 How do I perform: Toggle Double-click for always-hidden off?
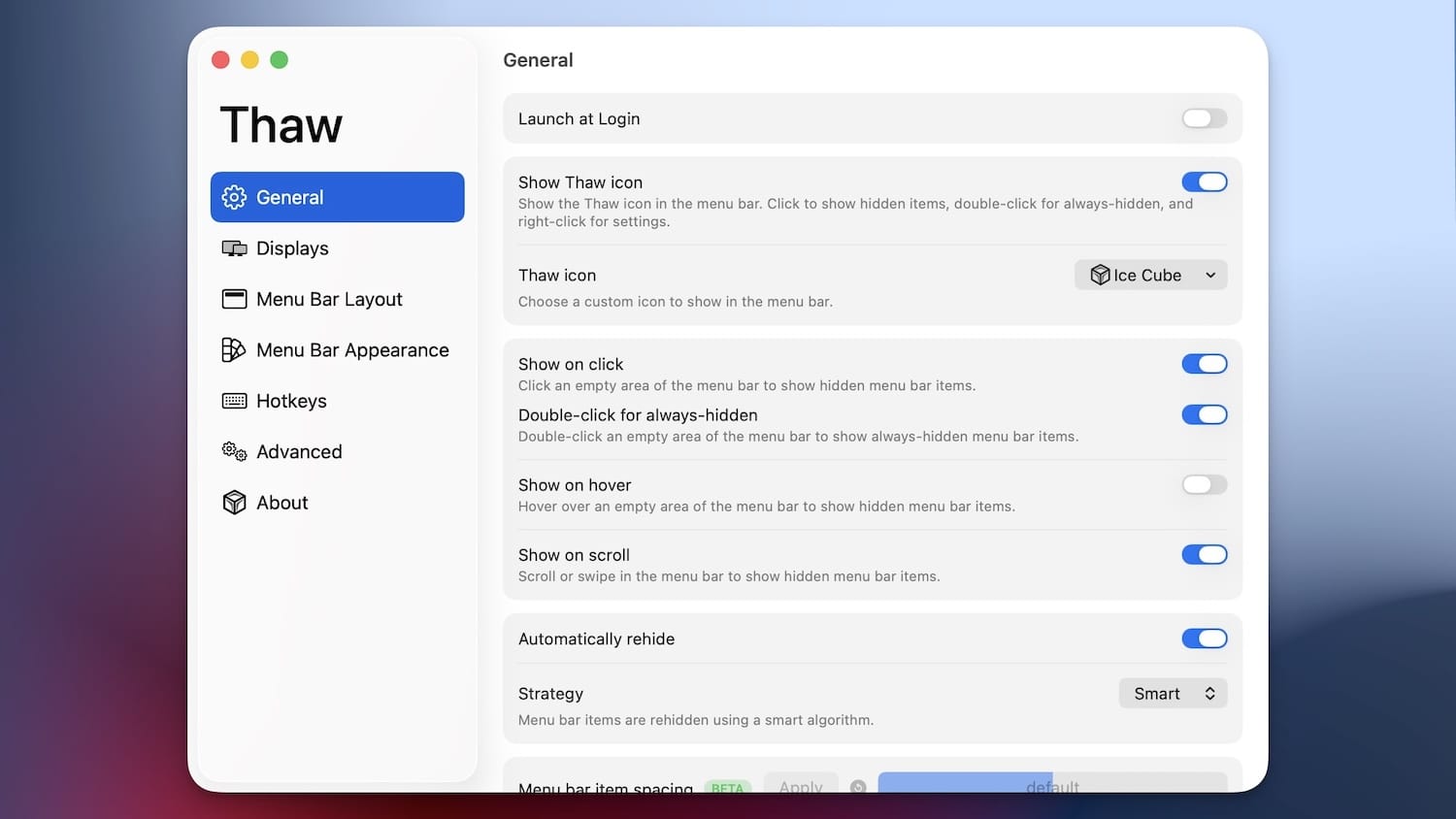click(1205, 414)
